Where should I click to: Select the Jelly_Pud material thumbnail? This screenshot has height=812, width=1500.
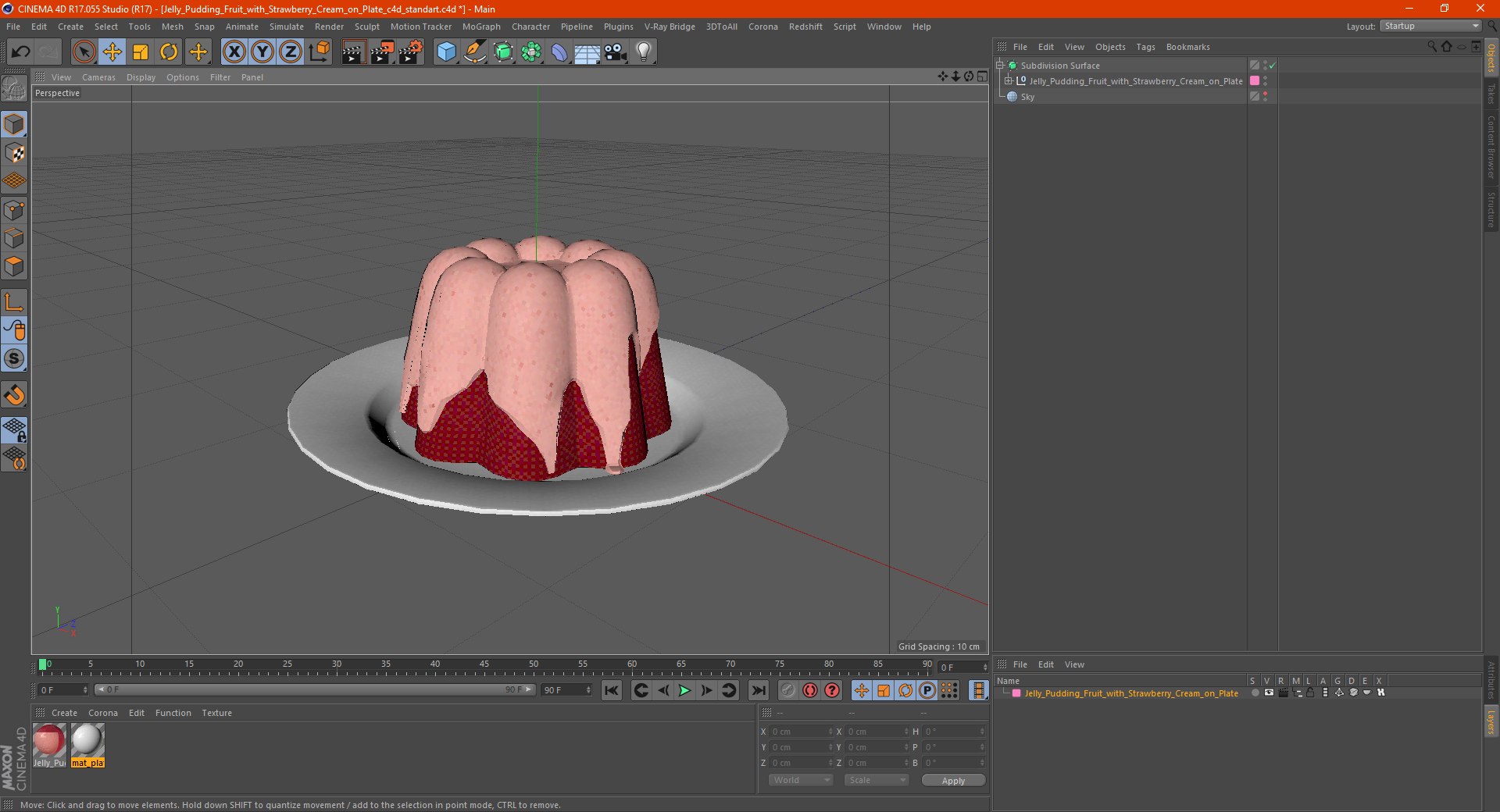pyautogui.click(x=49, y=746)
